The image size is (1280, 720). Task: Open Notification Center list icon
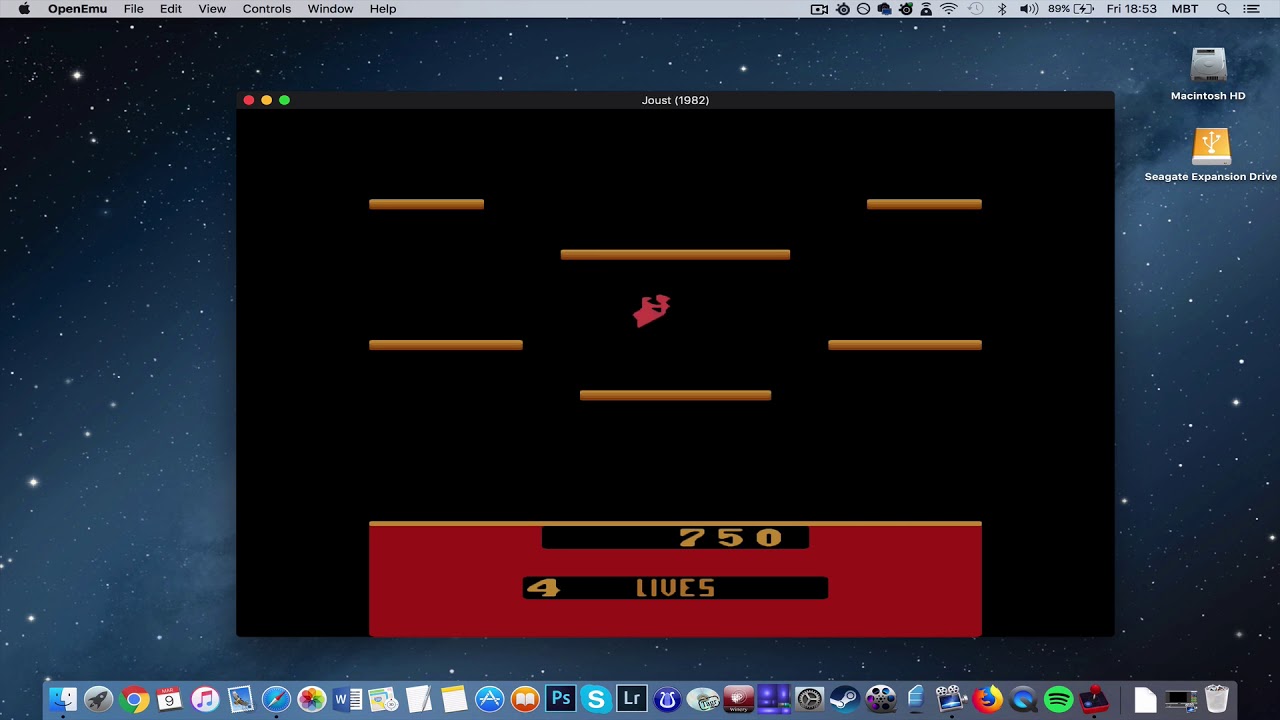pos(1251,9)
